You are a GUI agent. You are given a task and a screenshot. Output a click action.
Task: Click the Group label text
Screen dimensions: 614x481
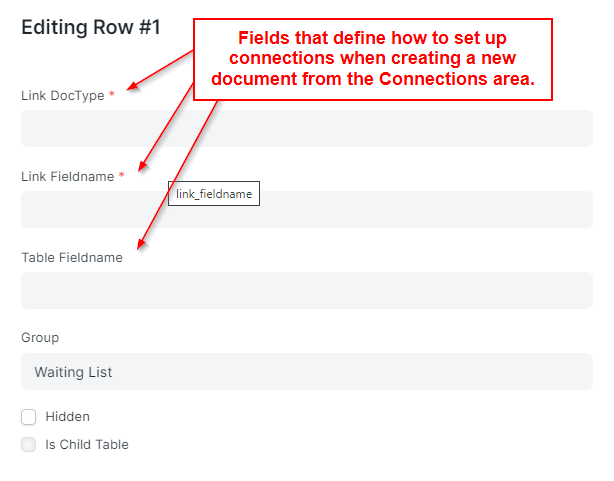click(x=40, y=338)
